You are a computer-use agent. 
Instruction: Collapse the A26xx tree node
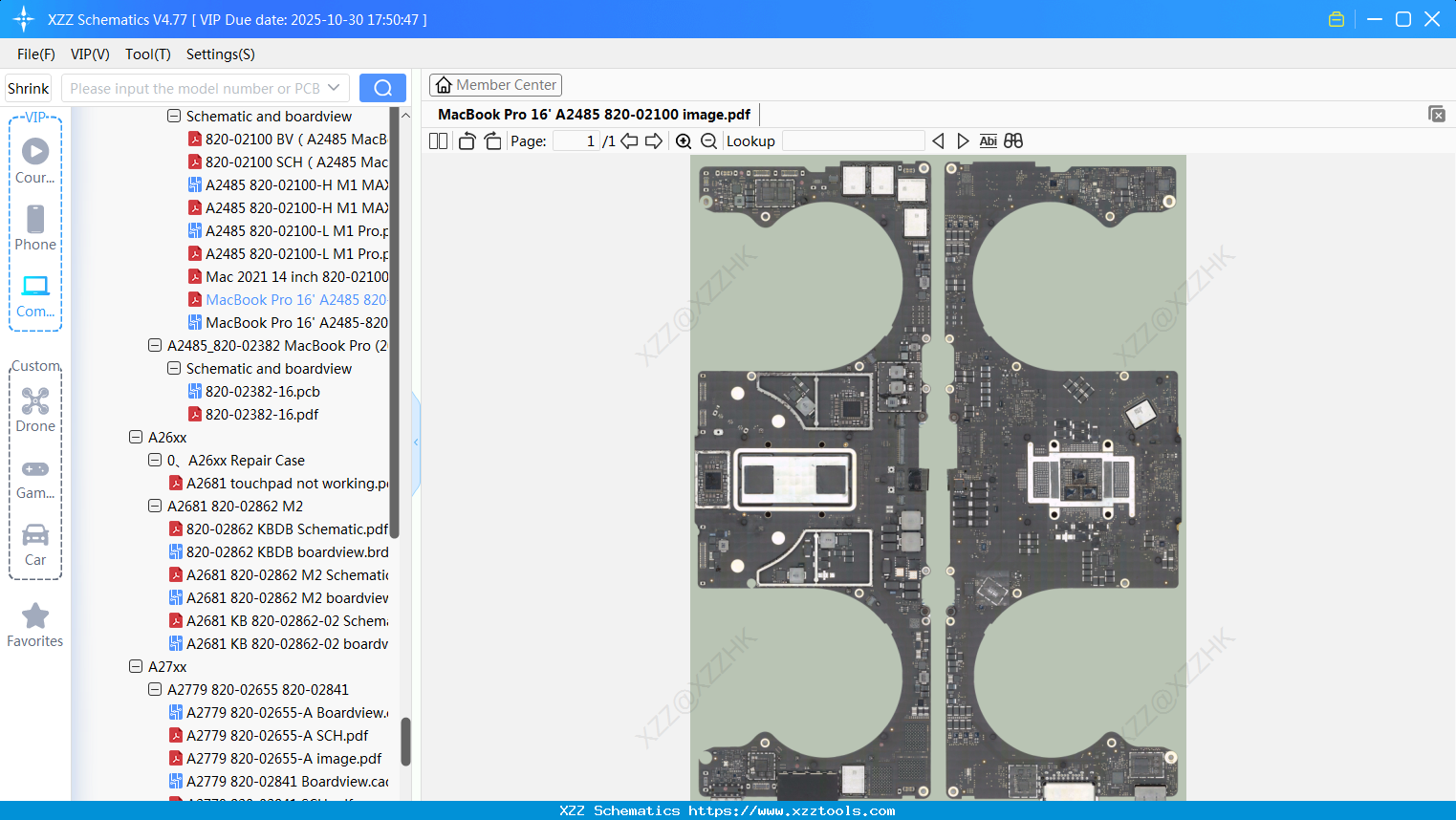point(136,438)
